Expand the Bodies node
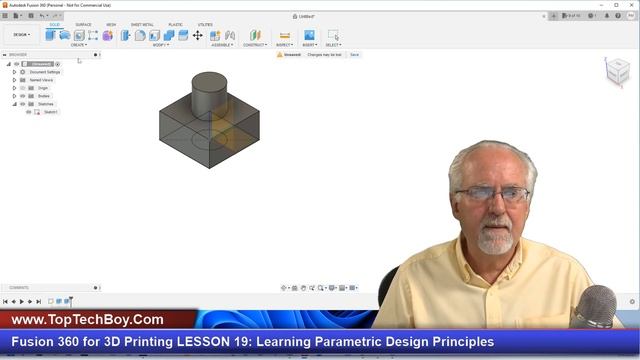The width and height of the screenshot is (640, 360). (x=14, y=96)
